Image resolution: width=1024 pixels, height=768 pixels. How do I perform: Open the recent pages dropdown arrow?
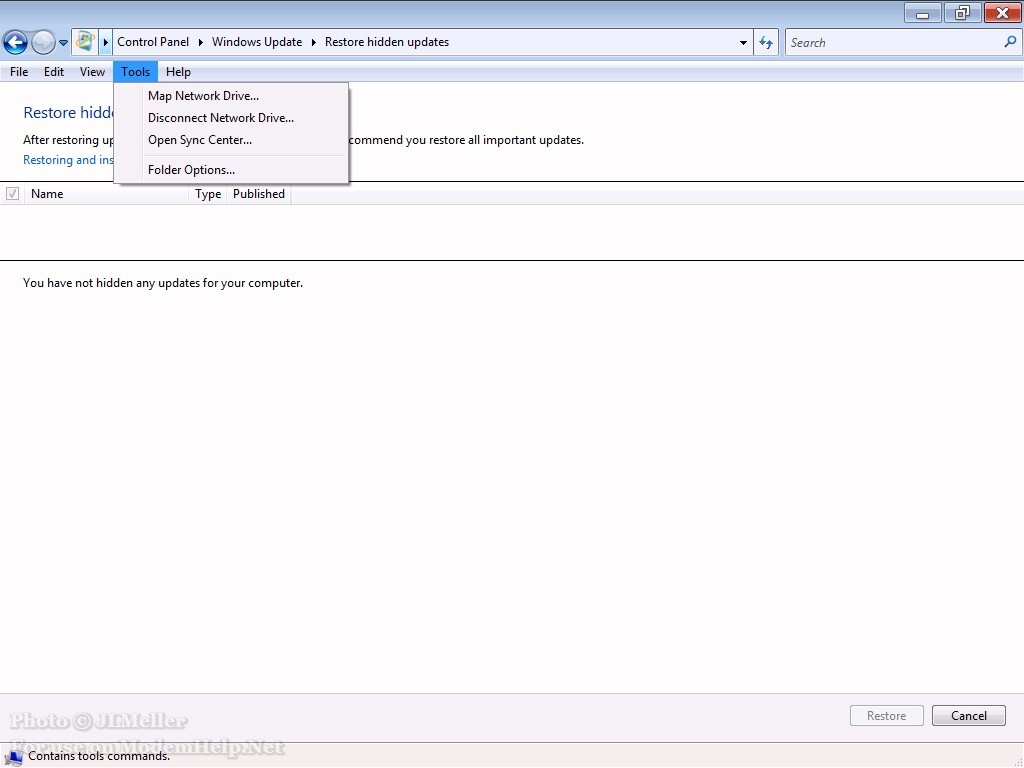[x=63, y=43]
